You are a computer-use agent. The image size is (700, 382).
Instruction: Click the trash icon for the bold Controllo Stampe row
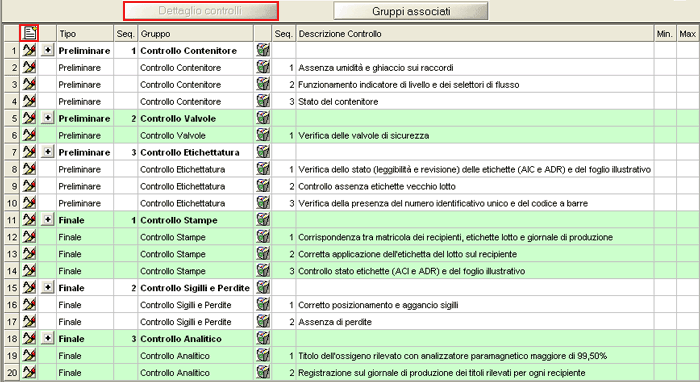tap(263, 220)
